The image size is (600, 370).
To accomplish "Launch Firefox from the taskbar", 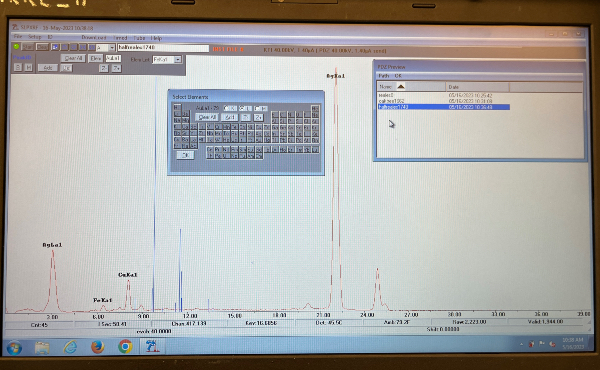I will [98, 346].
